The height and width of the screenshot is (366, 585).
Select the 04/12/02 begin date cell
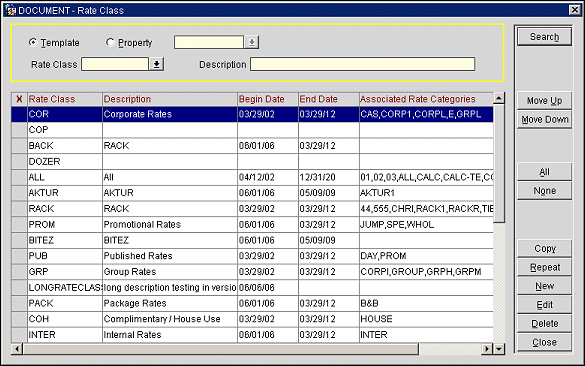coord(268,177)
